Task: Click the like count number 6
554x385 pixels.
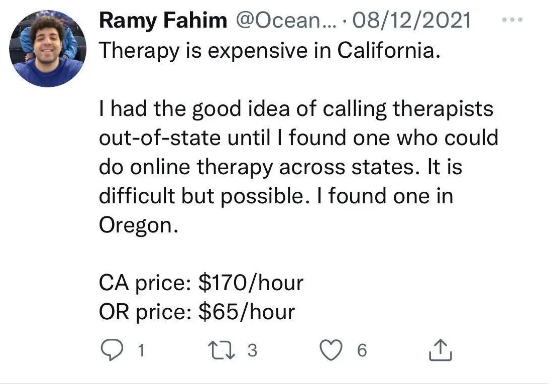Action: point(362,350)
